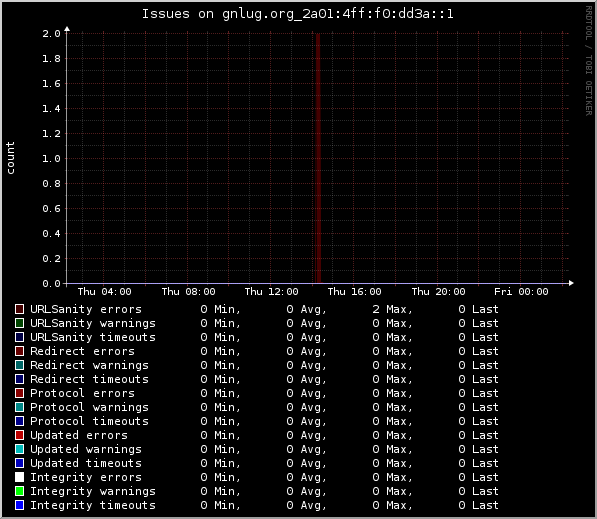Image resolution: width=597 pixels, height=519 pixels.
Task: Select the Integrity warnings bright green swatch
Action: tap(19, 491)
